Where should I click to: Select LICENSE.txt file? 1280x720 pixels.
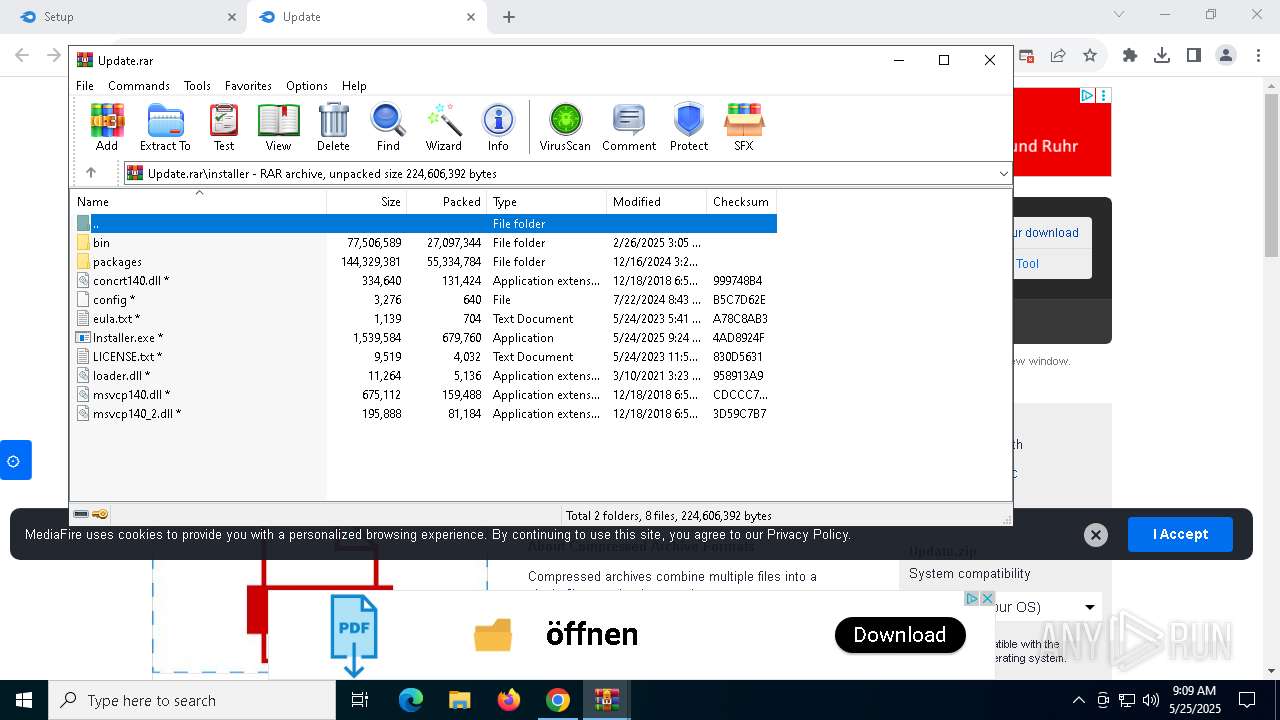click(424, 357)
